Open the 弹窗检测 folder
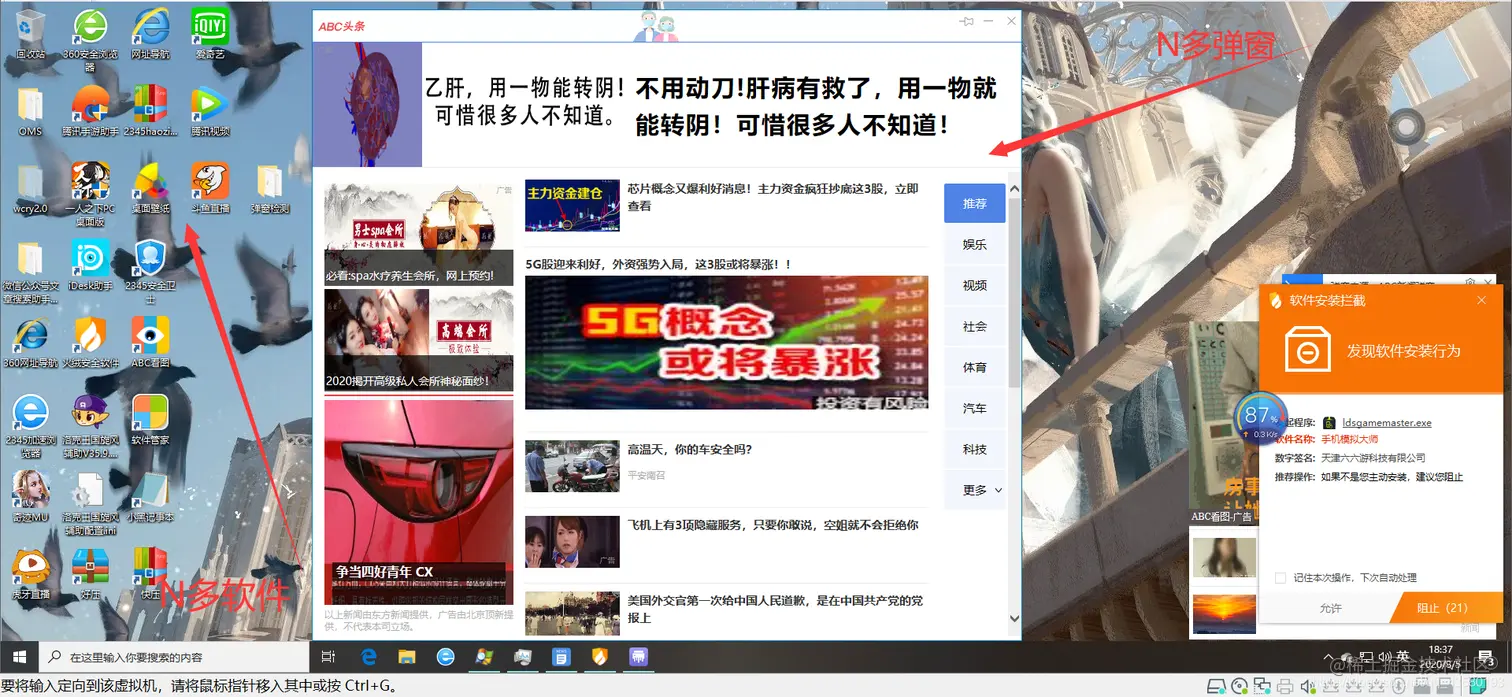The width and height of the screenshot is (1512, 697). [269, 188]
